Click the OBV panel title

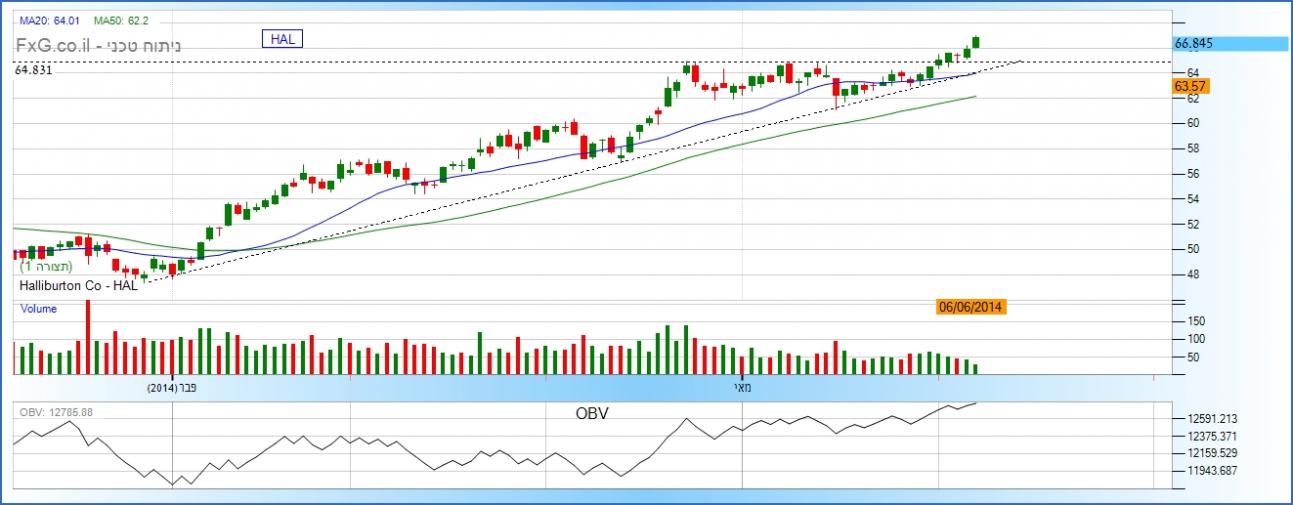[x=592, y=413]
